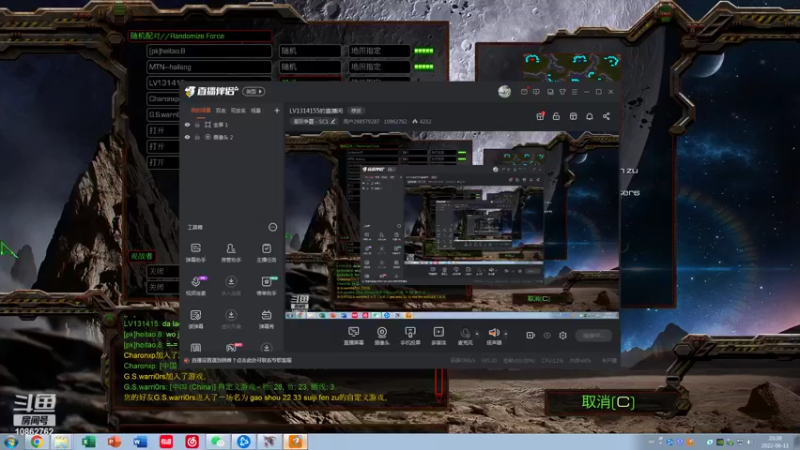Expand the microphone options arrow
Viewport: 800px width, 450px height.
477,334
